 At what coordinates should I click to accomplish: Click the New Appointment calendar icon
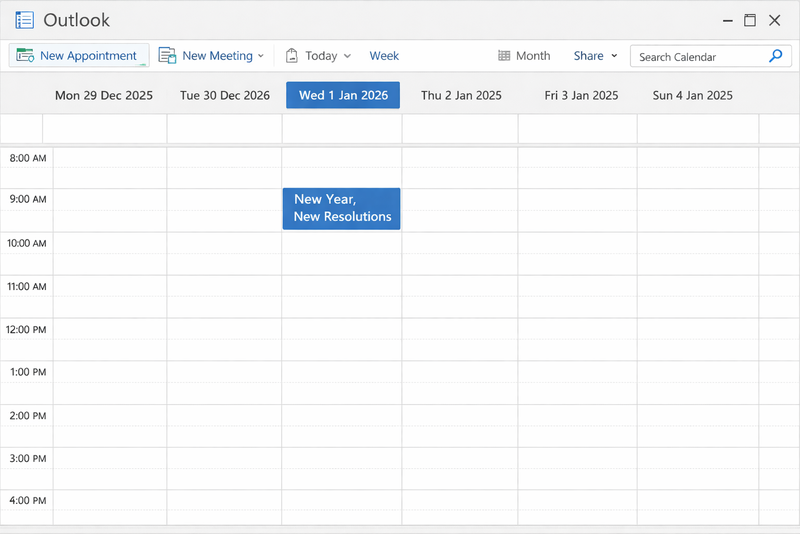point(24,56)
